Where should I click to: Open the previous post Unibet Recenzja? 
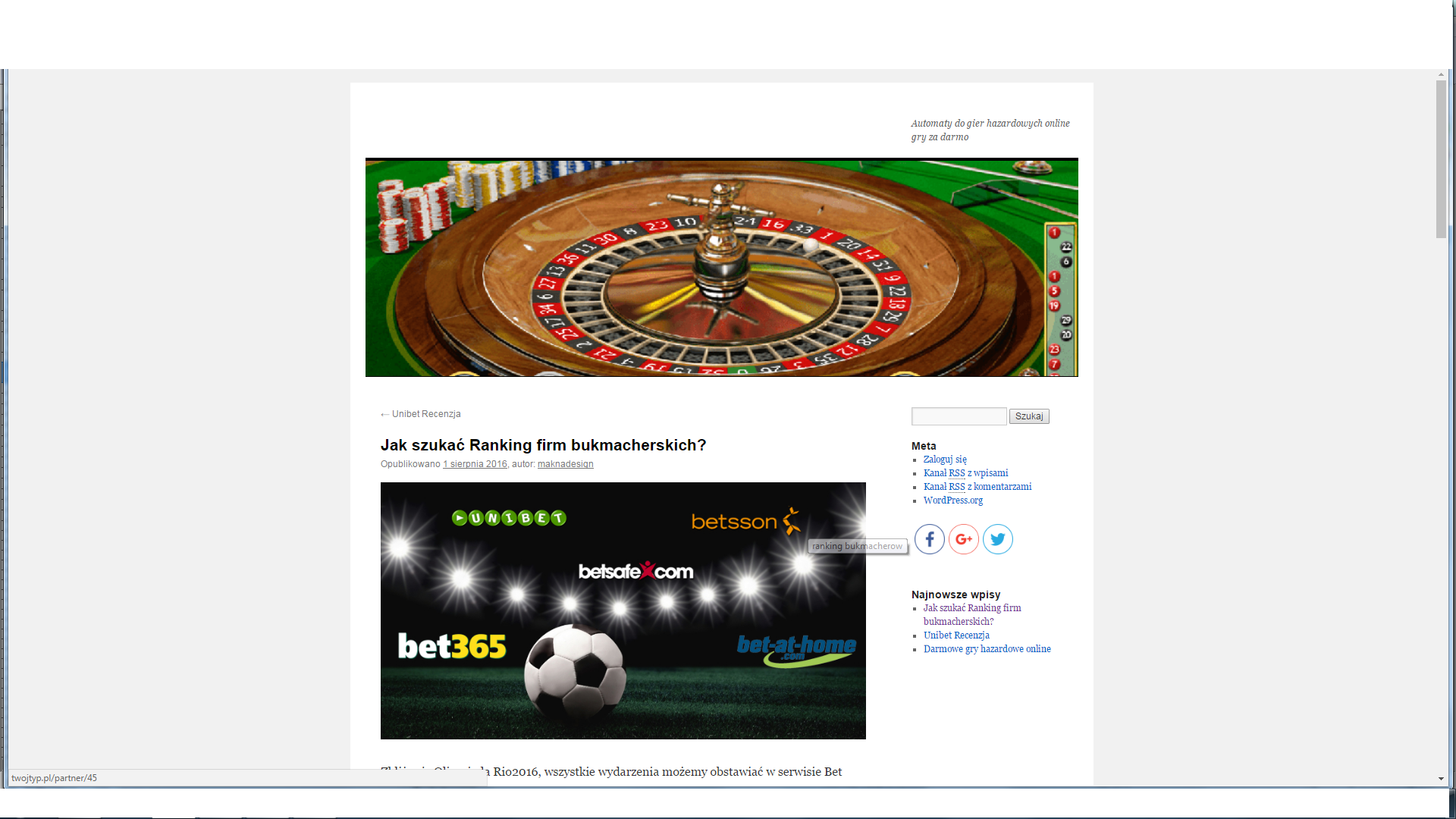(x=421, y=414)
